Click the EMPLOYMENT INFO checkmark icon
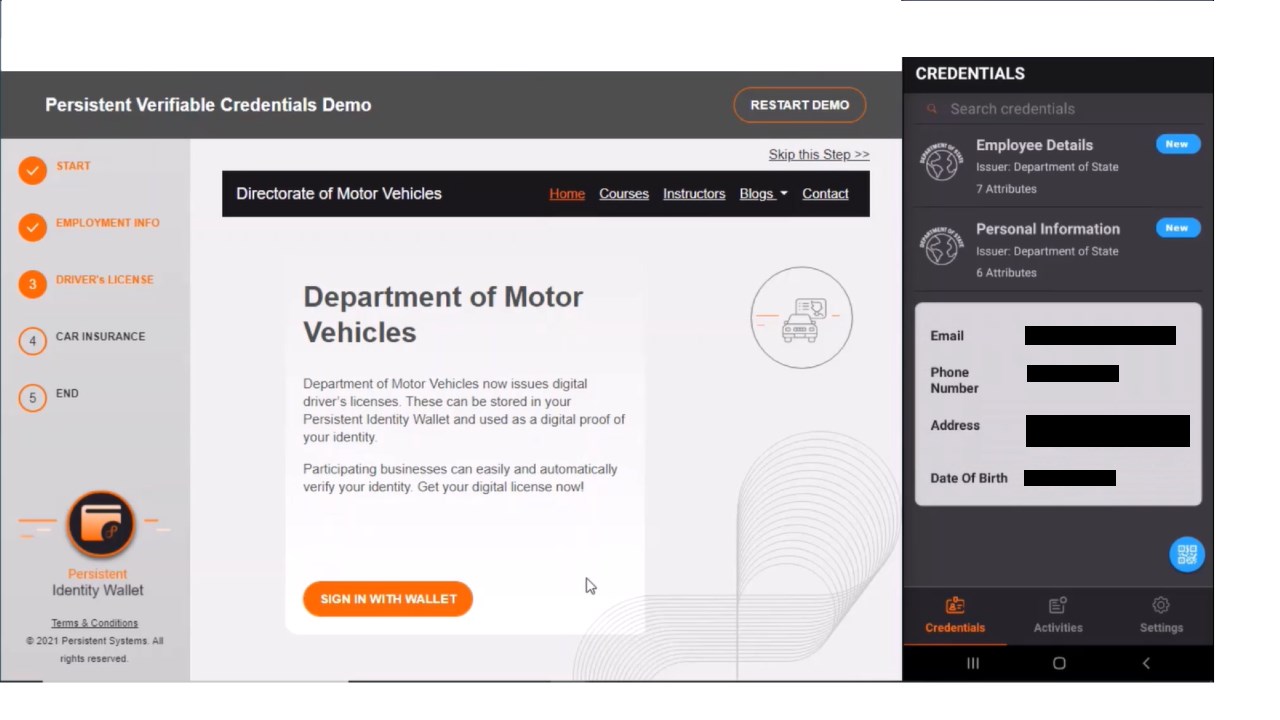The width and height of the screenshot is (1280, 720). click(x=32, y=228)
